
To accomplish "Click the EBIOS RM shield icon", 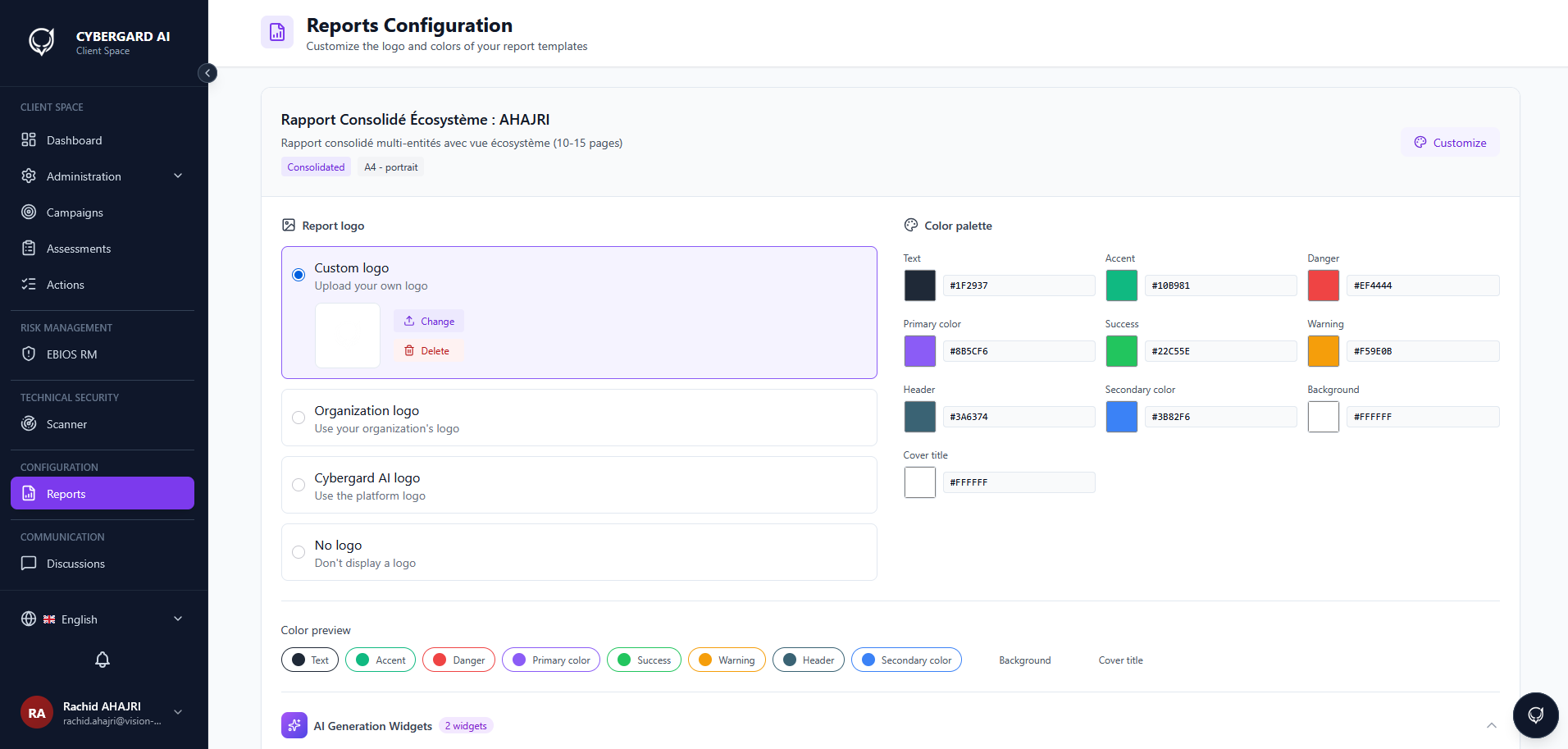I will click(x=29, y=354).
